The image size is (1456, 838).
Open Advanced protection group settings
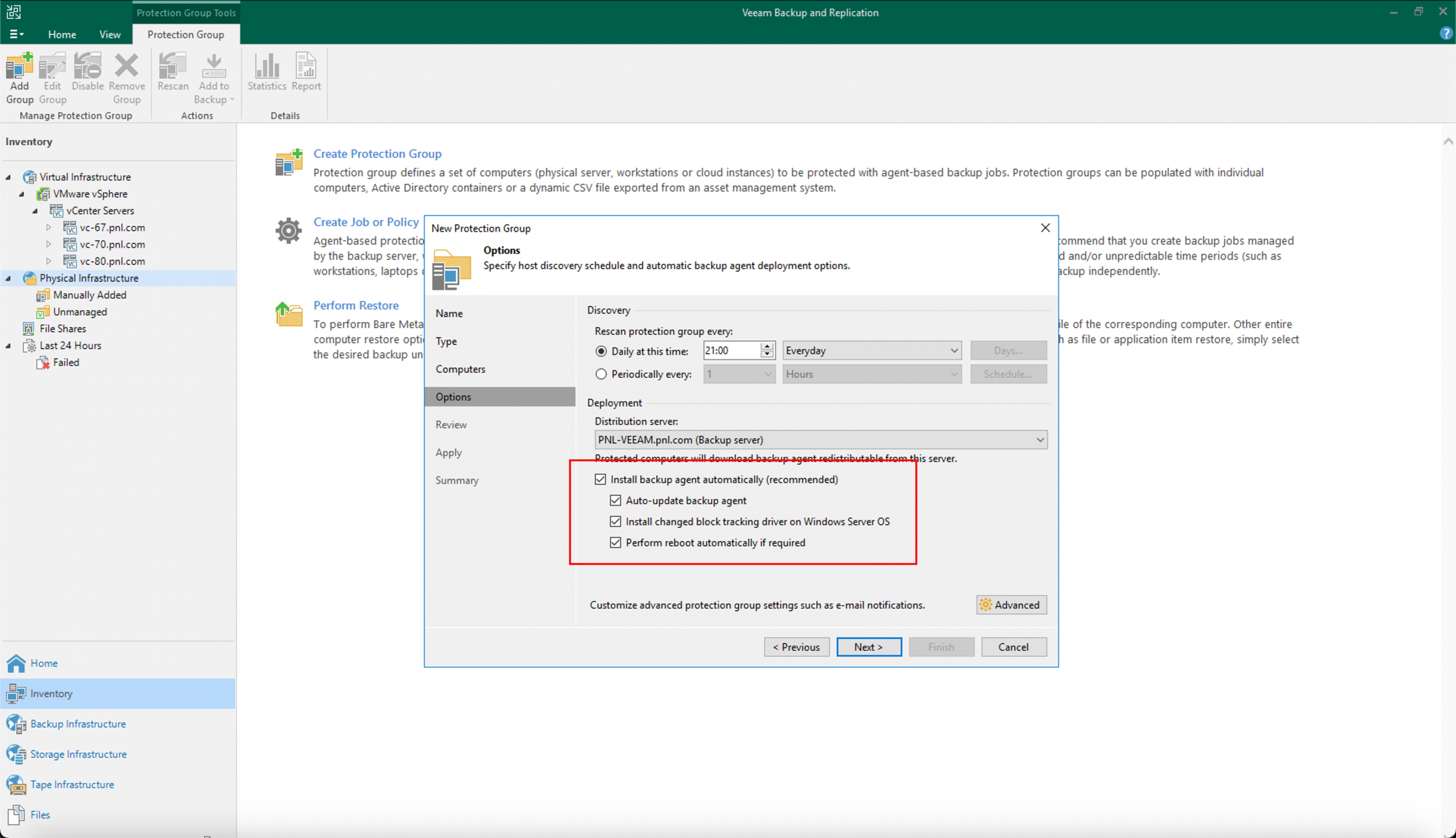[x=1011, y=605]
